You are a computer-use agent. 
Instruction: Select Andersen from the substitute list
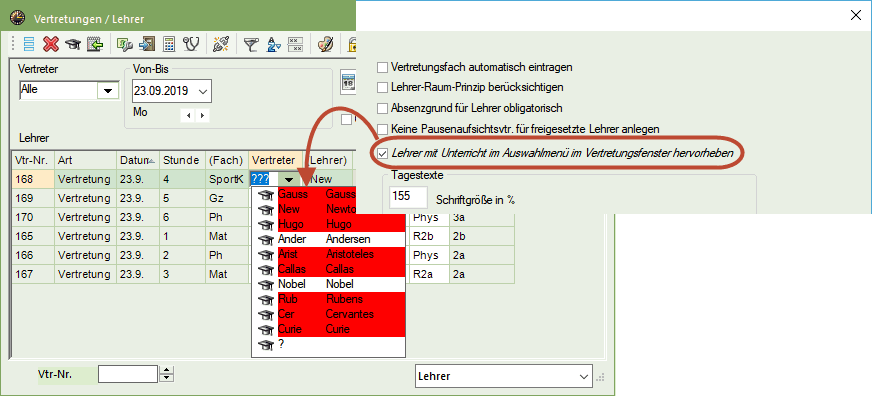coord(328,239)
